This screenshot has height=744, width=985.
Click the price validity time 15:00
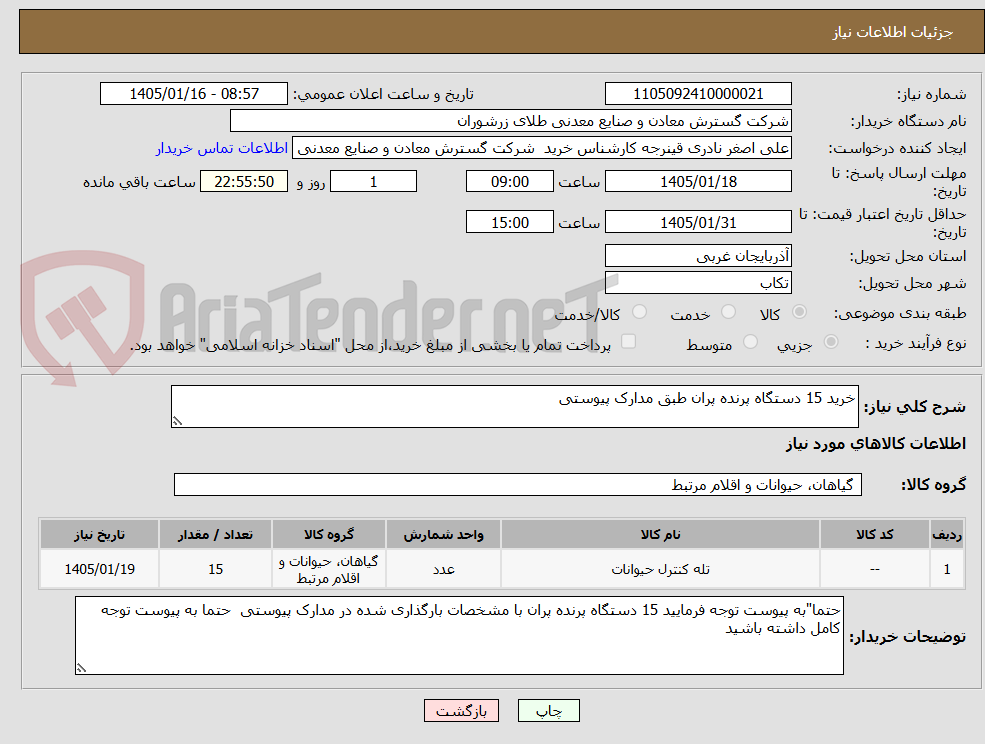509,222
